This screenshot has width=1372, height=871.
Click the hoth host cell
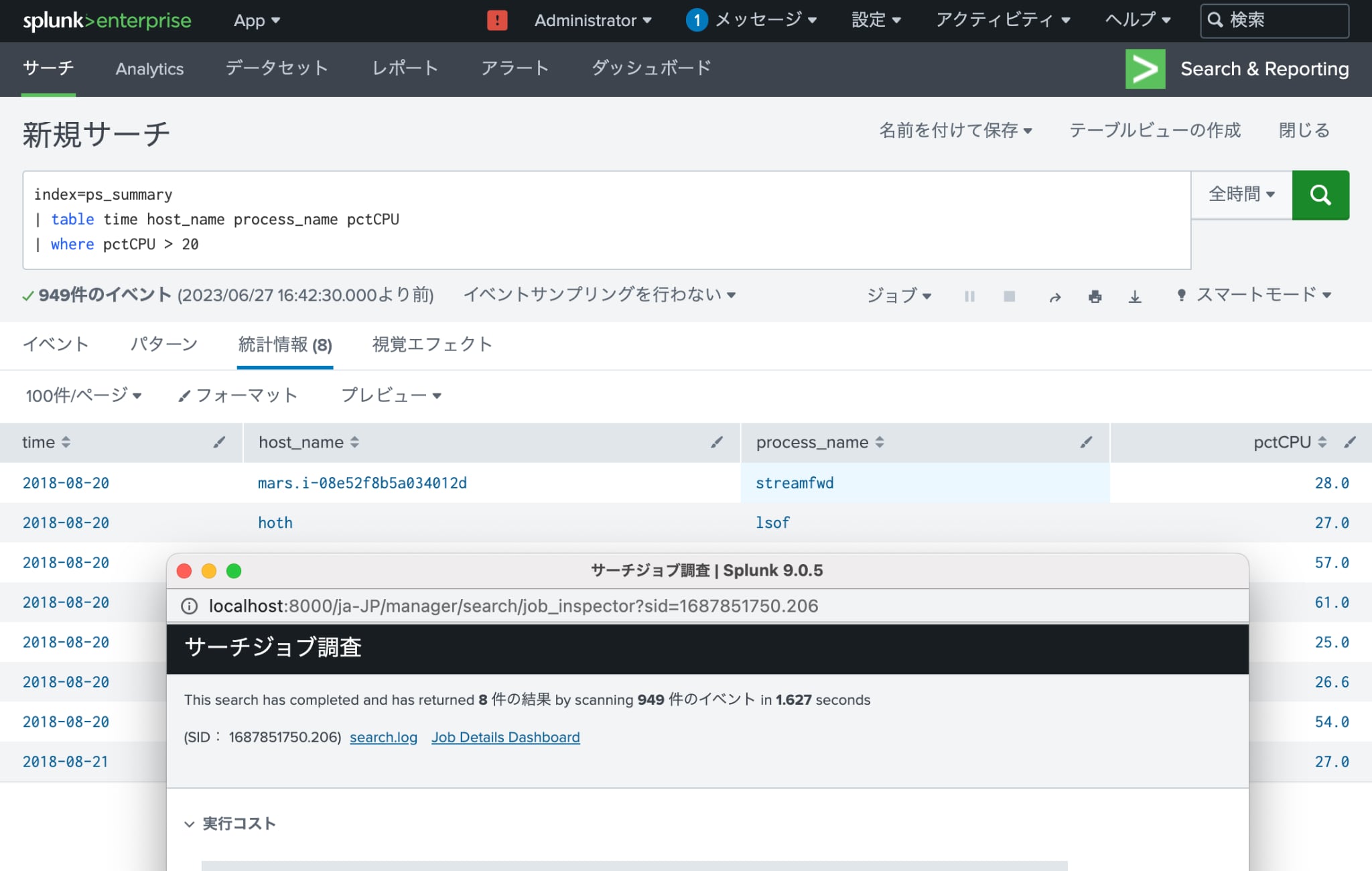coord(275,523)
